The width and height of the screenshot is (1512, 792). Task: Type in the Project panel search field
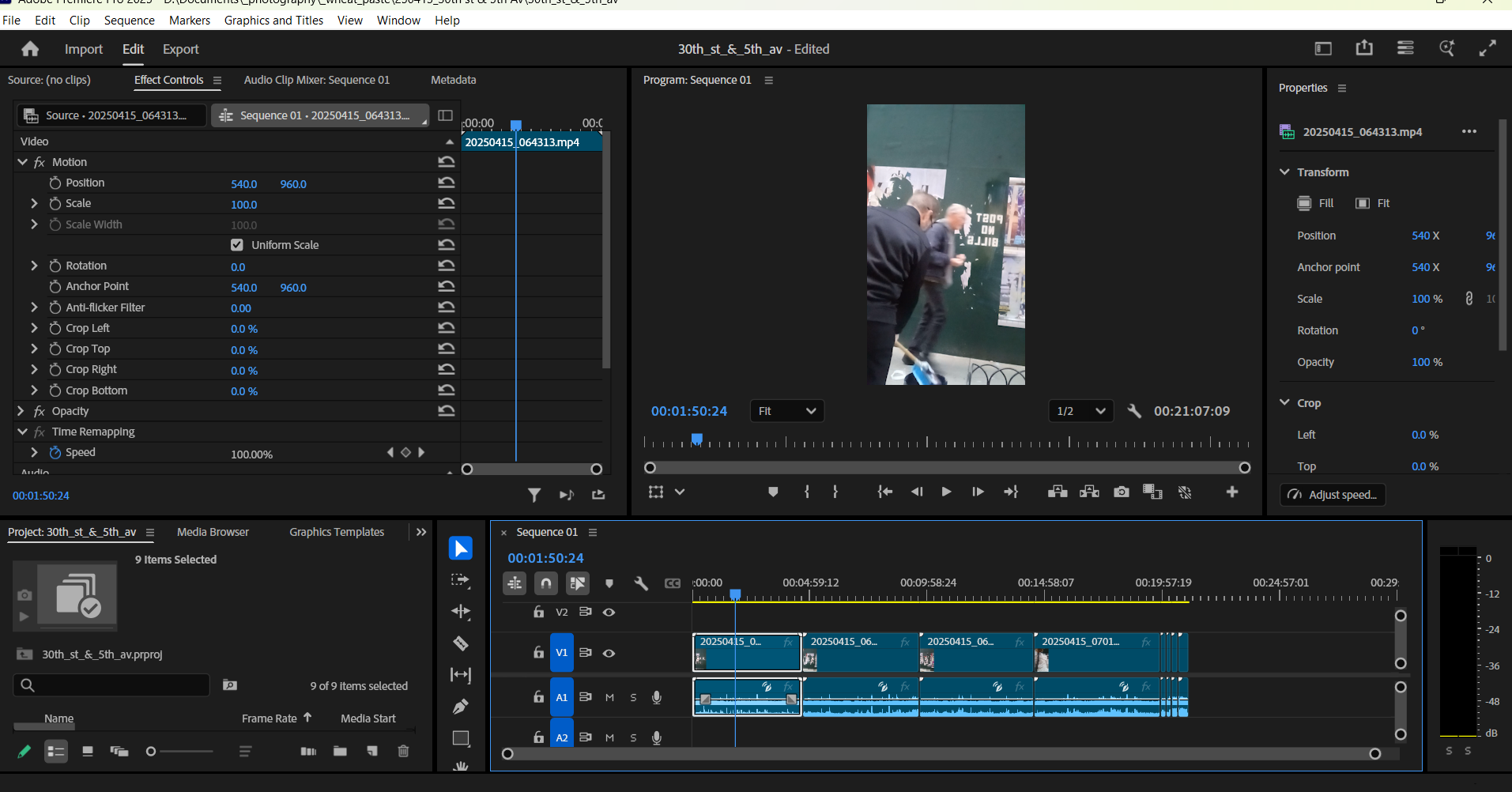(x=111, y=684)
